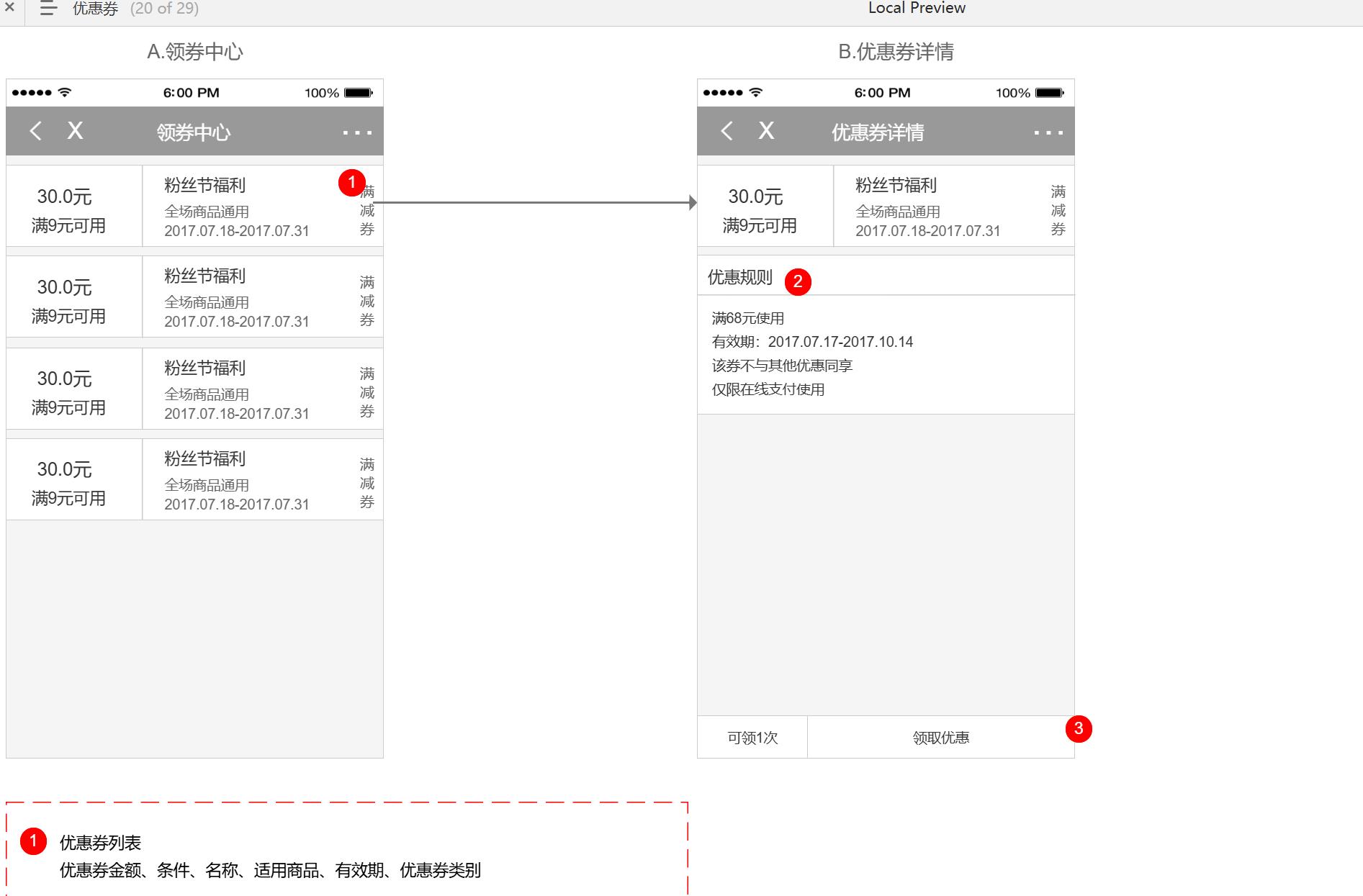The width and height of the screenshot is (1363, 896).
Task: Click the 有效期：2017.07.17-2017.10.14 line
Action: [812, 342]
